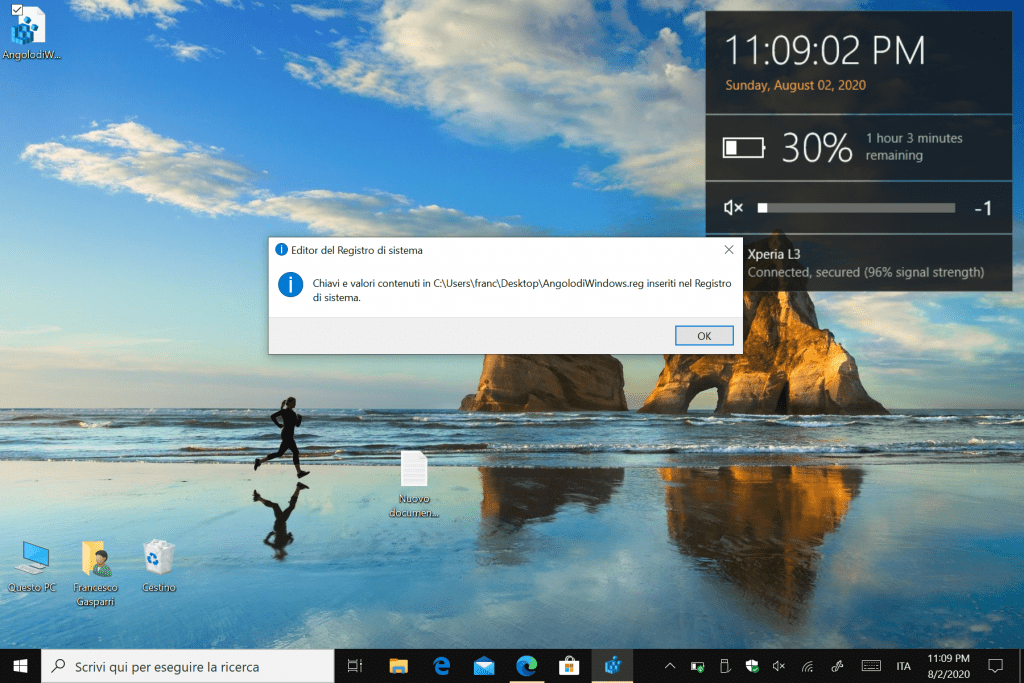Toggle the muted speaker icon in tray
The width and height of the screenshot is (1024, 683).
pos(779,666)
